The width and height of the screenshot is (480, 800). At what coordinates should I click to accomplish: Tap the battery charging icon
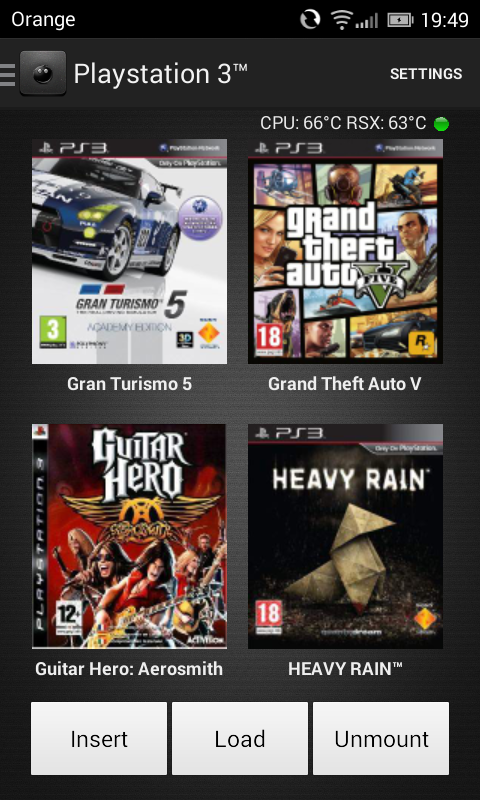[x=400, y=20]
